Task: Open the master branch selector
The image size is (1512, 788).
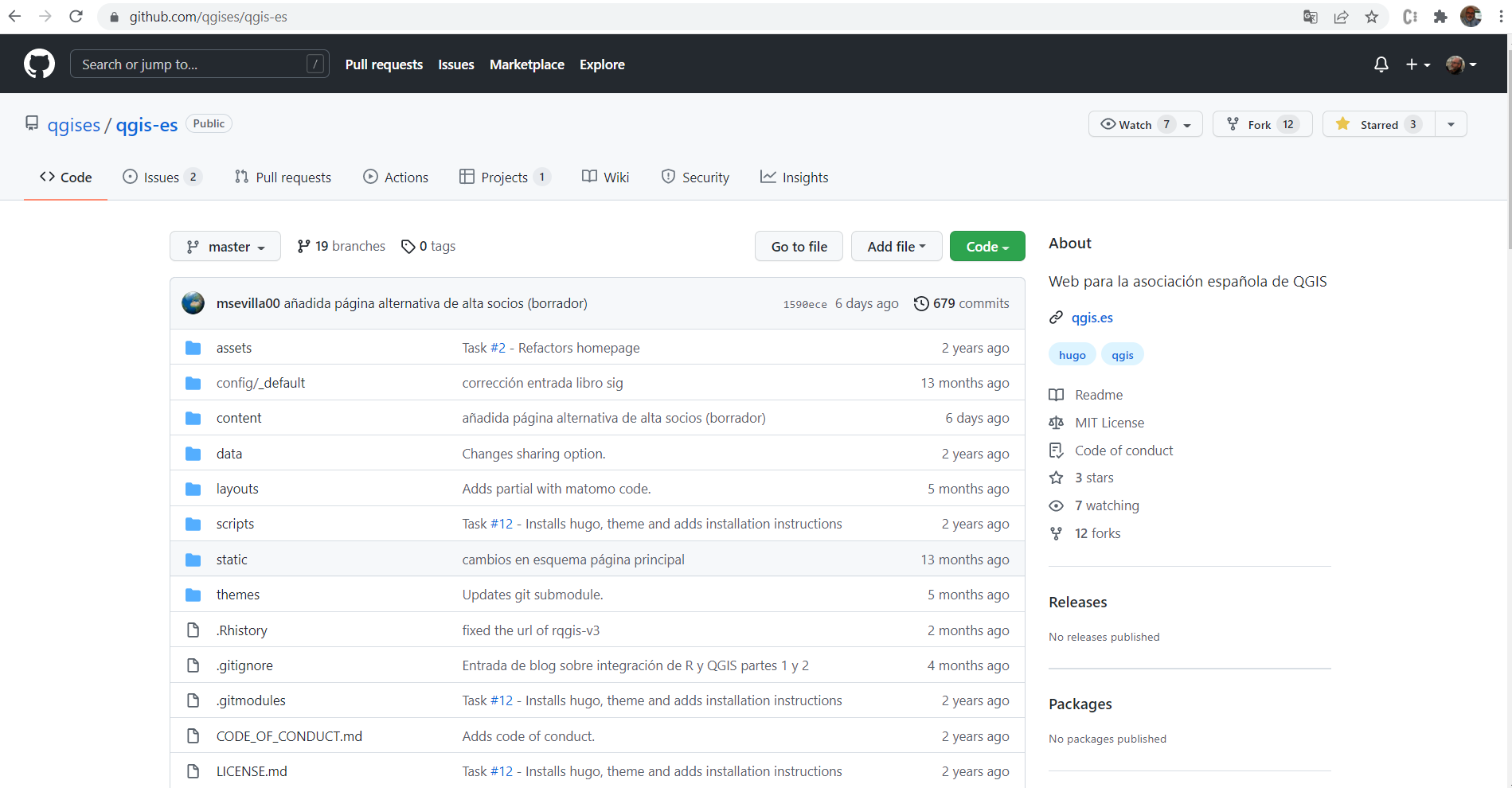Action: [225, 247]
